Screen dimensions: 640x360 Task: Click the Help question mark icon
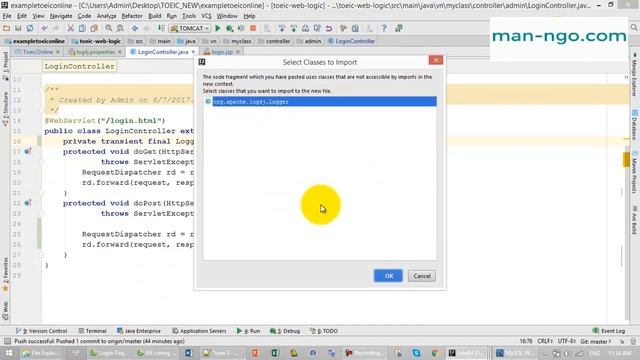coord(384,28)
